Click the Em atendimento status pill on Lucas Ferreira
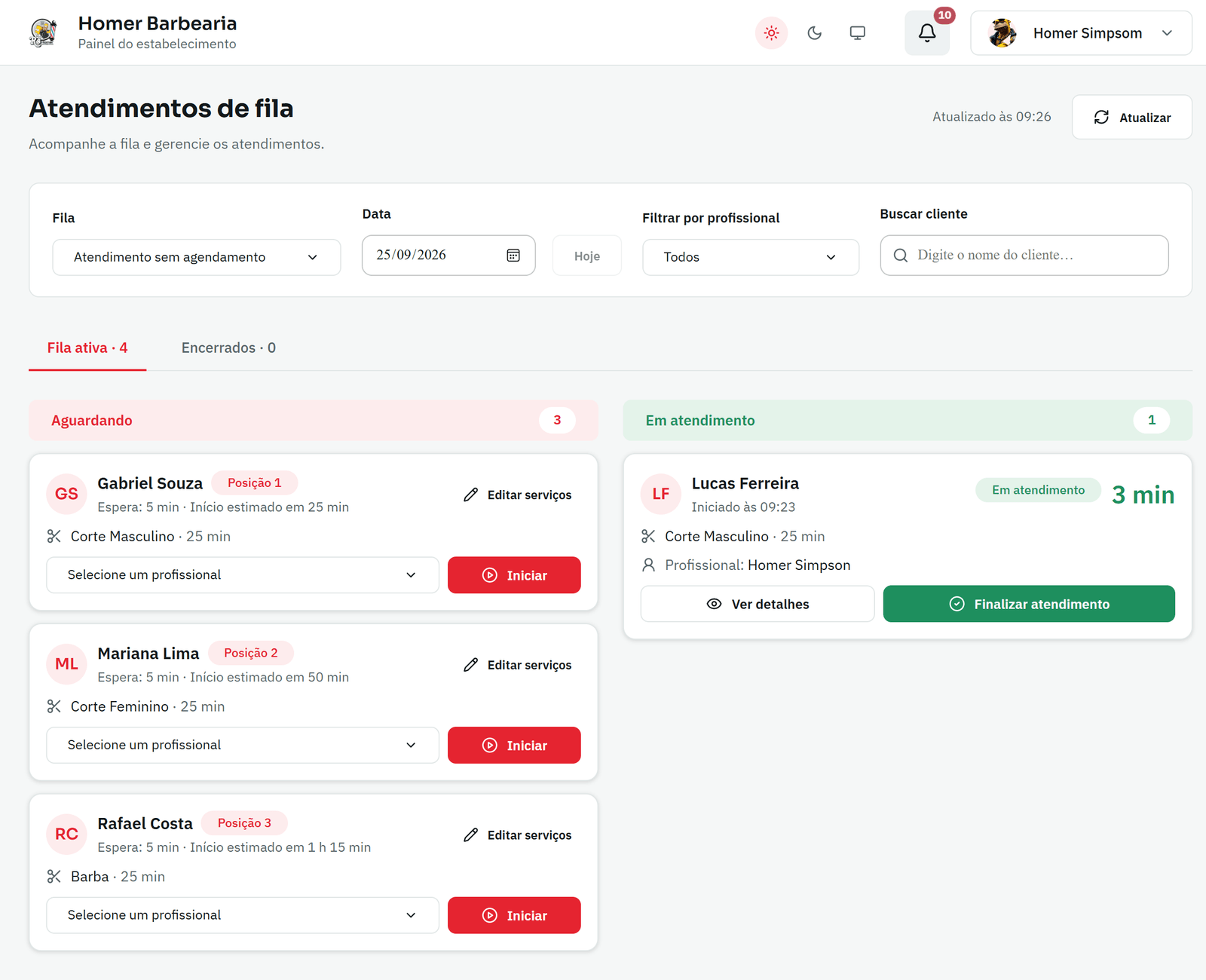 point(1038,490)
